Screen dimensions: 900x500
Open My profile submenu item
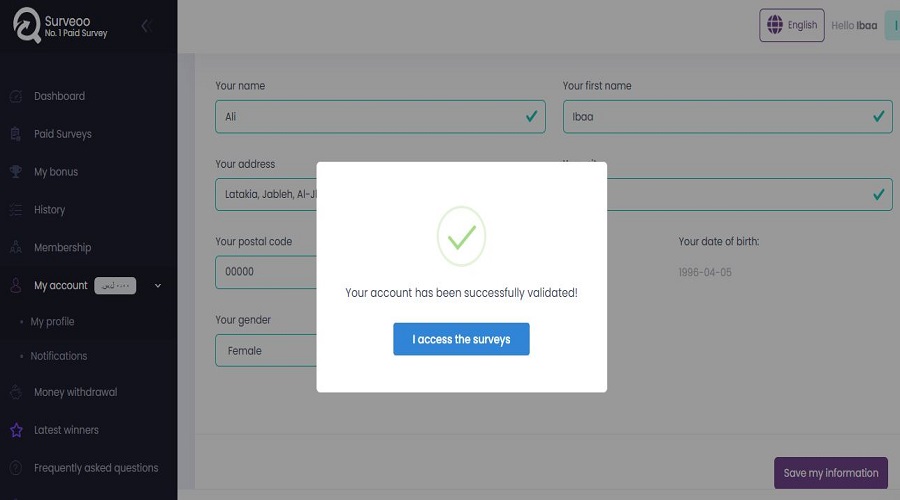pos(52,322)
